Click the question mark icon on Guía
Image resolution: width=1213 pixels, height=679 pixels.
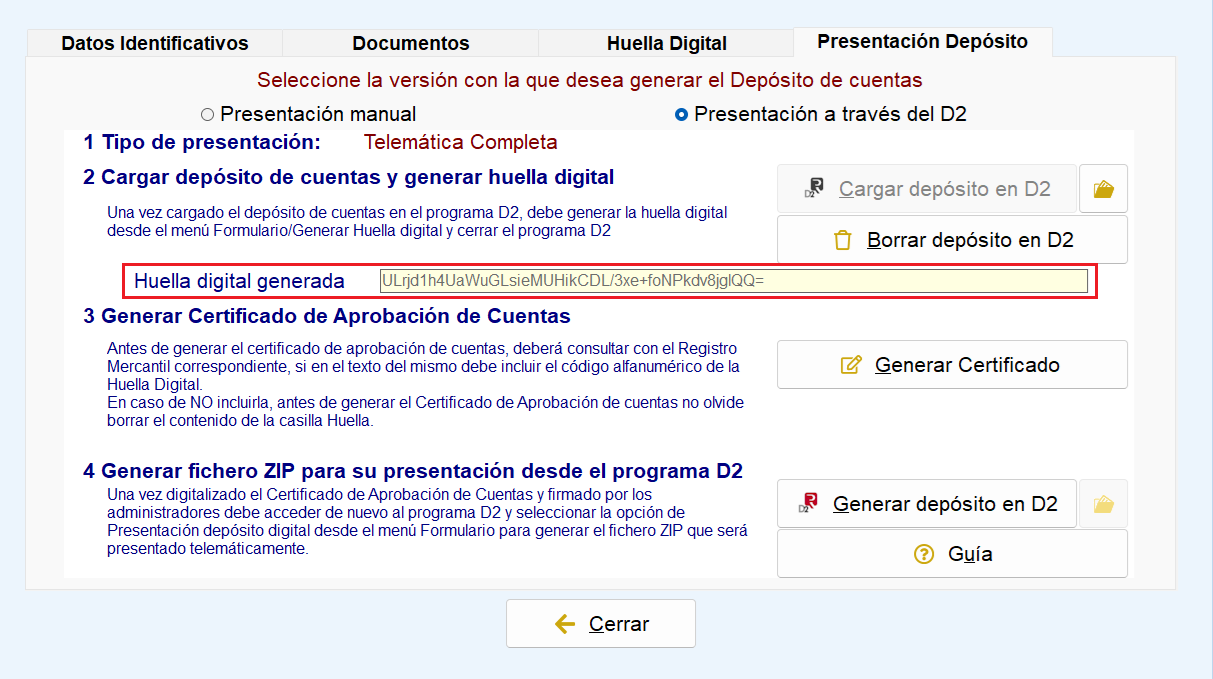924,554
